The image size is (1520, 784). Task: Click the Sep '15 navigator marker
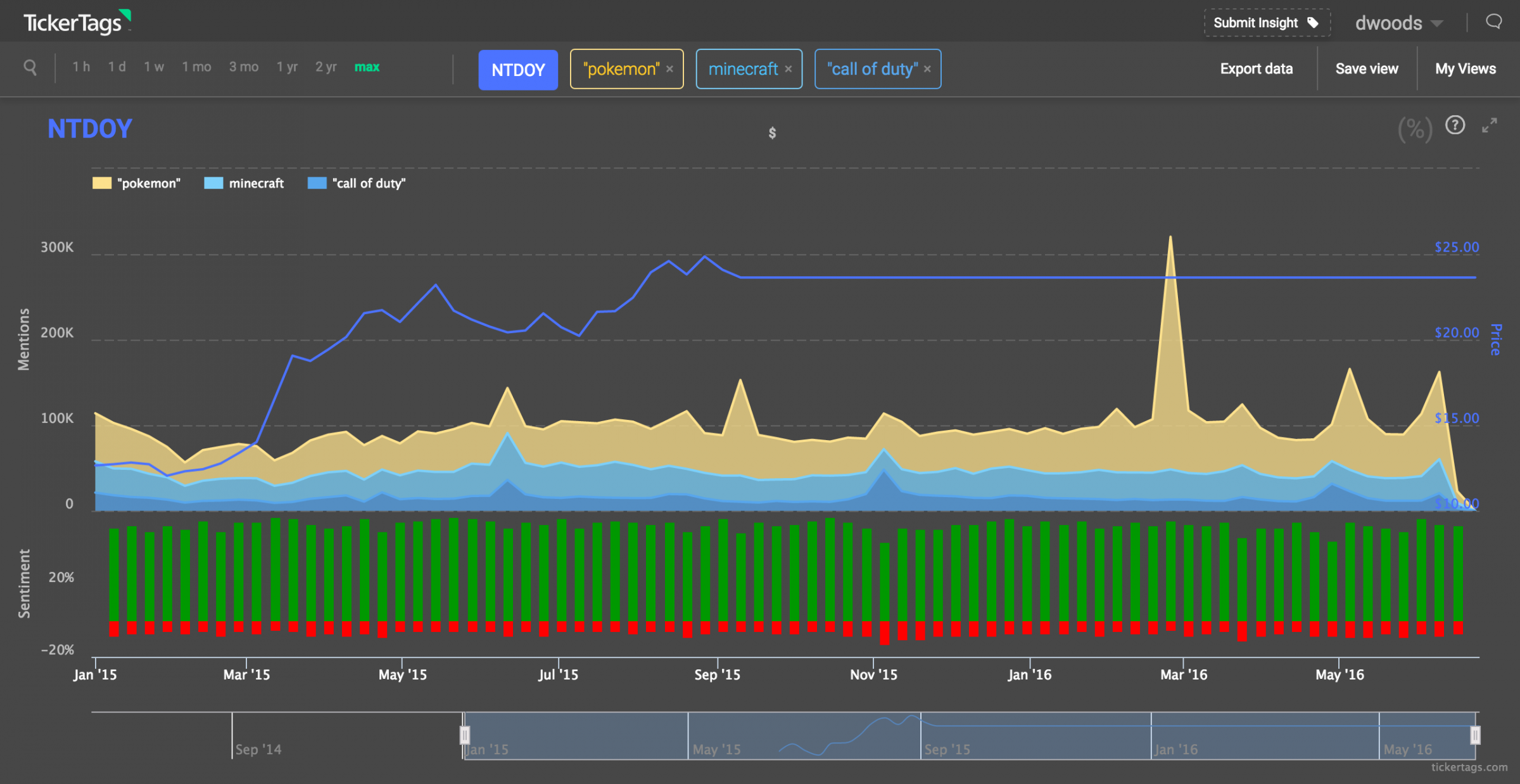947,750
